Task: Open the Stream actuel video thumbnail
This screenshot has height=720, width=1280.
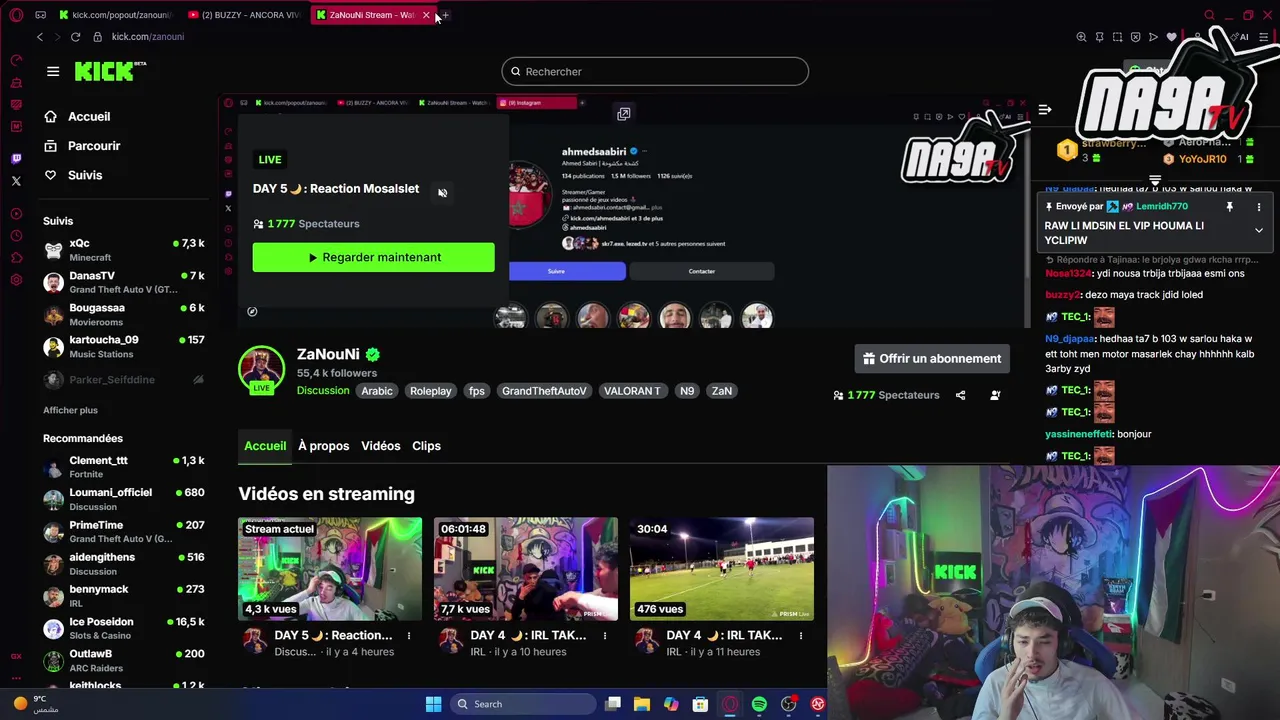Action: pyautogui.click(x=330, y=569)
